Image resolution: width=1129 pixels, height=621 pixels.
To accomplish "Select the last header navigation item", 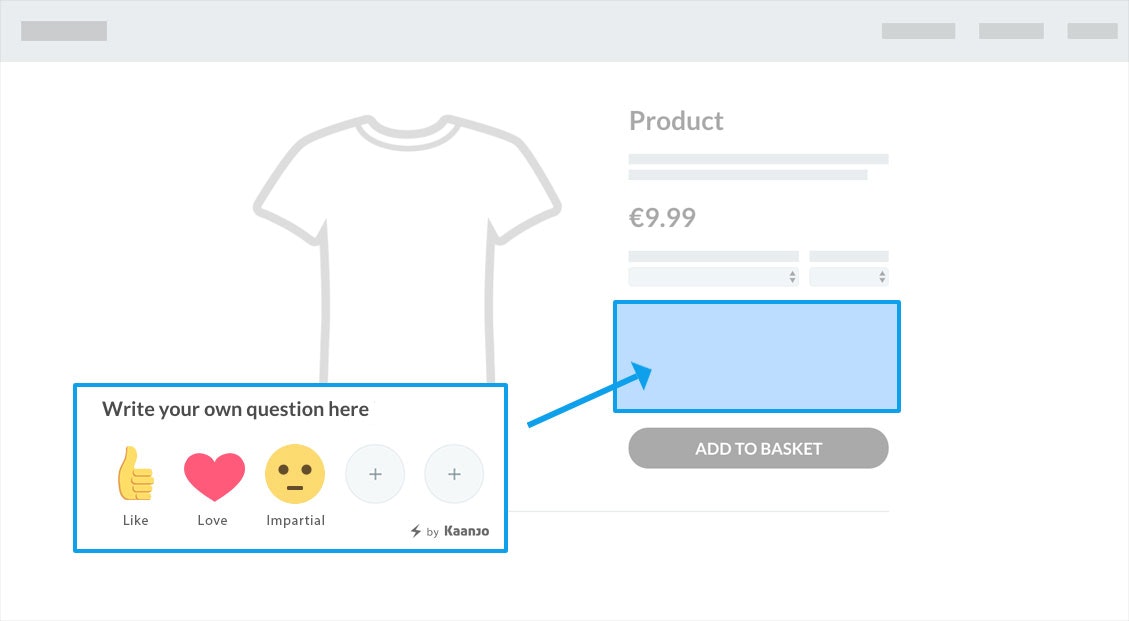I will coord(1092,31).
